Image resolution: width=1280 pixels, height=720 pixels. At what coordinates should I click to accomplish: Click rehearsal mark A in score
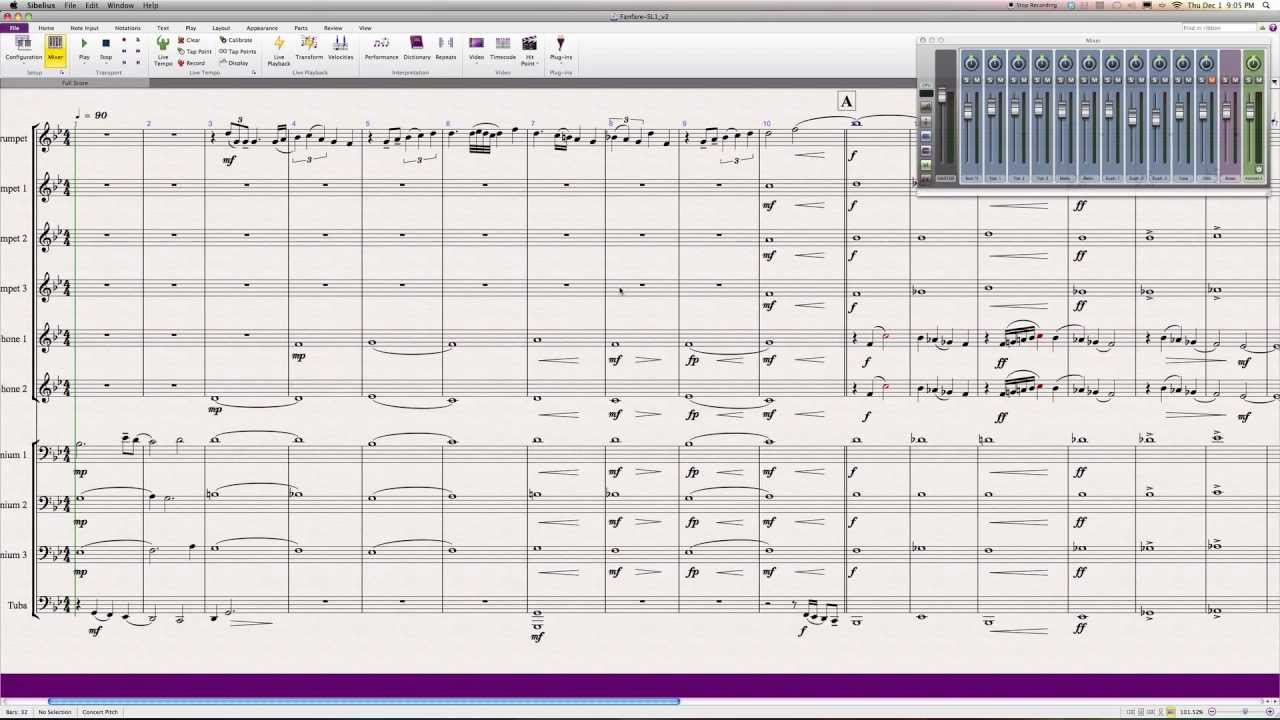846,101
